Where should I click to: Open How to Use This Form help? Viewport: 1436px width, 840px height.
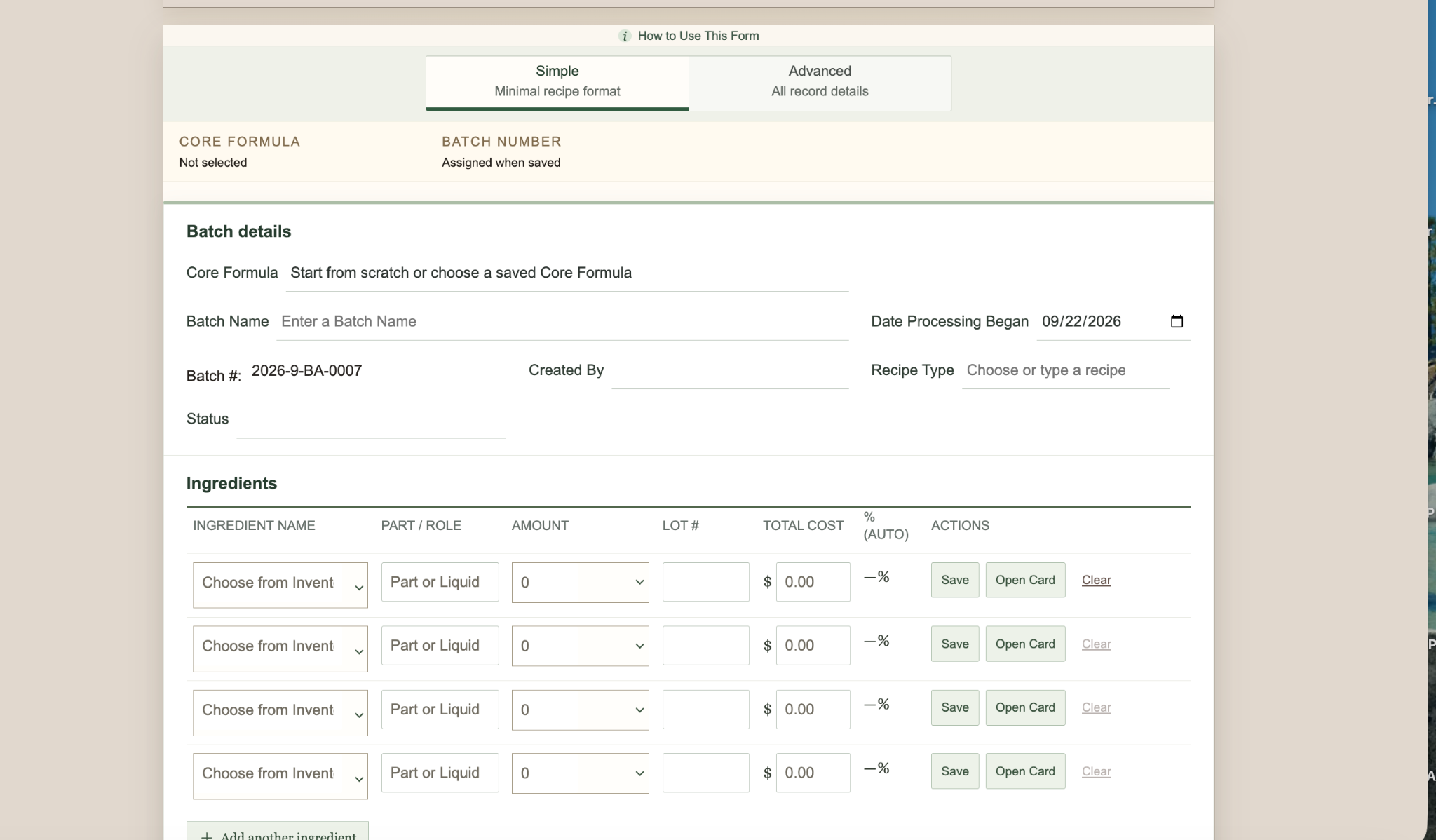[689, 36]
